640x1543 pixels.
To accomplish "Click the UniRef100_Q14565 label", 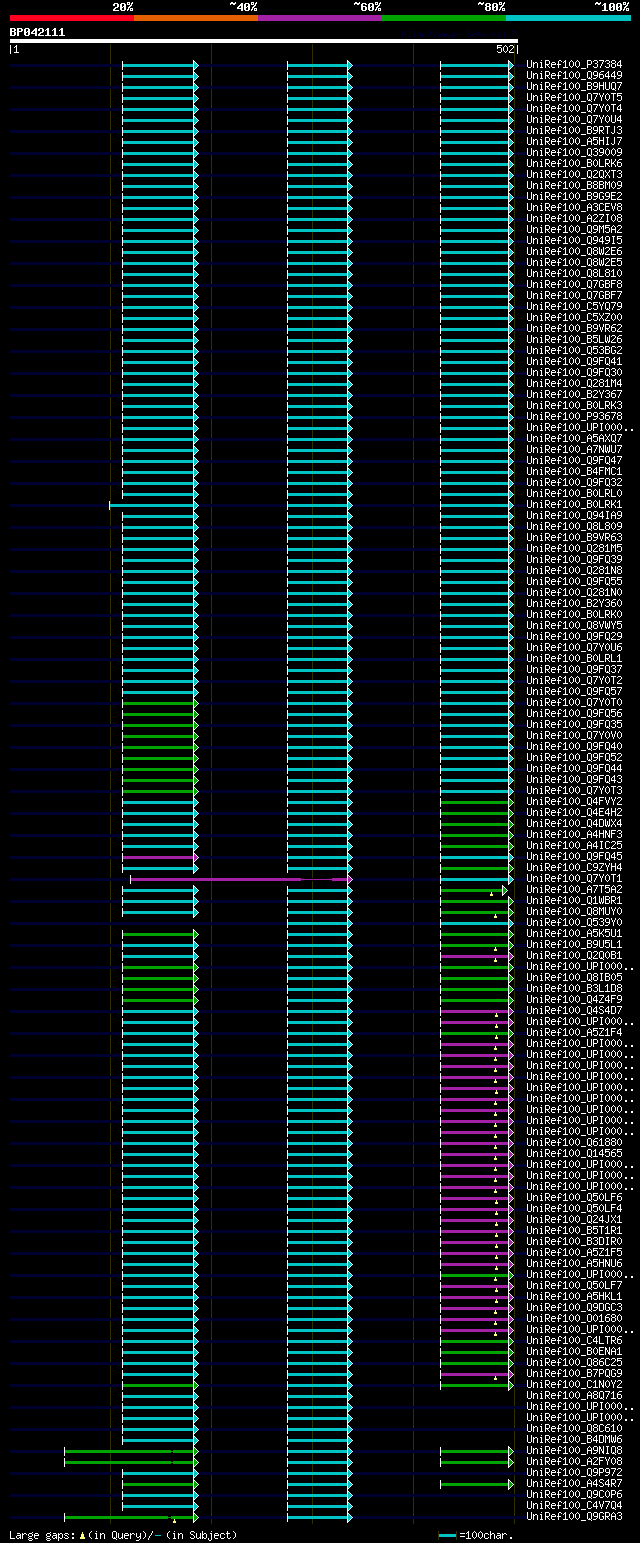I will pyautogui.click(x=574, y=1153).
